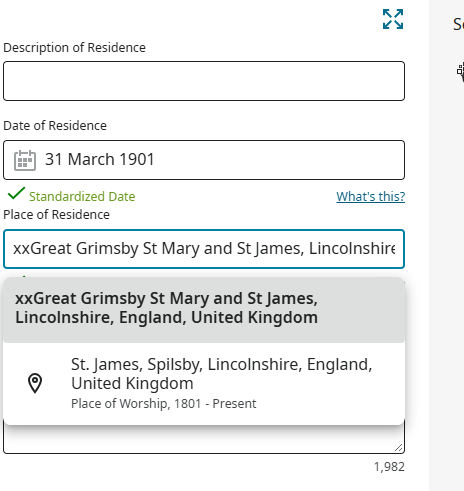464x491 pixels.
Task: Click the 1,982 remaining characters counter
Action: coord(389,467)
